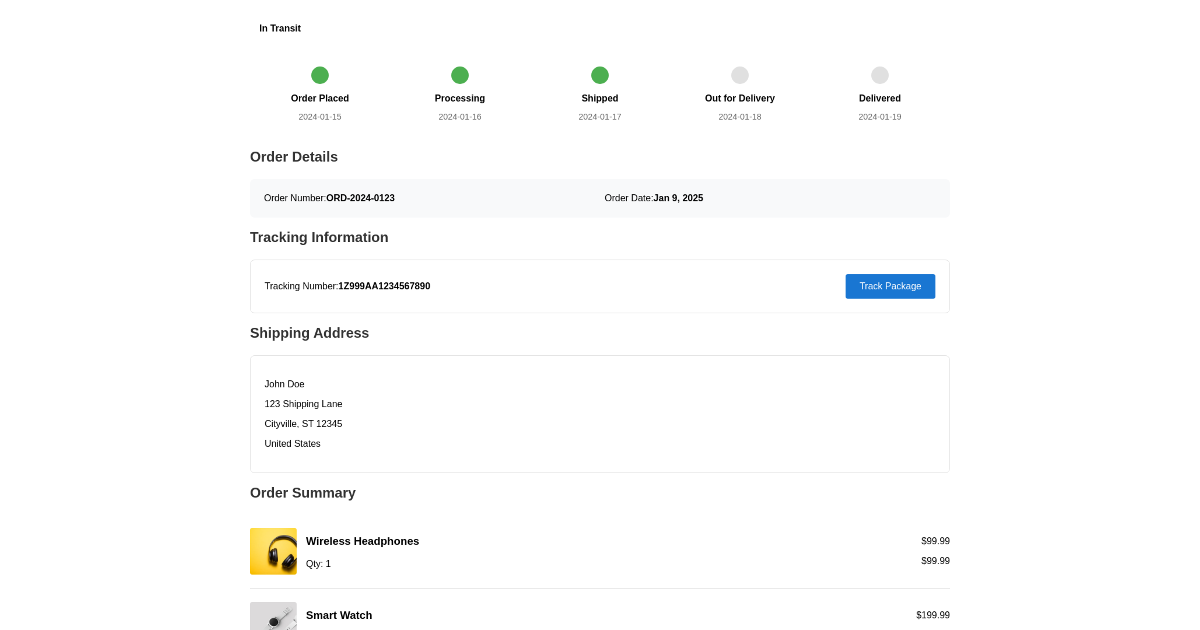1200x630 pixels.
Task: Click the In Transit status badge
Action: click(279, 28)
